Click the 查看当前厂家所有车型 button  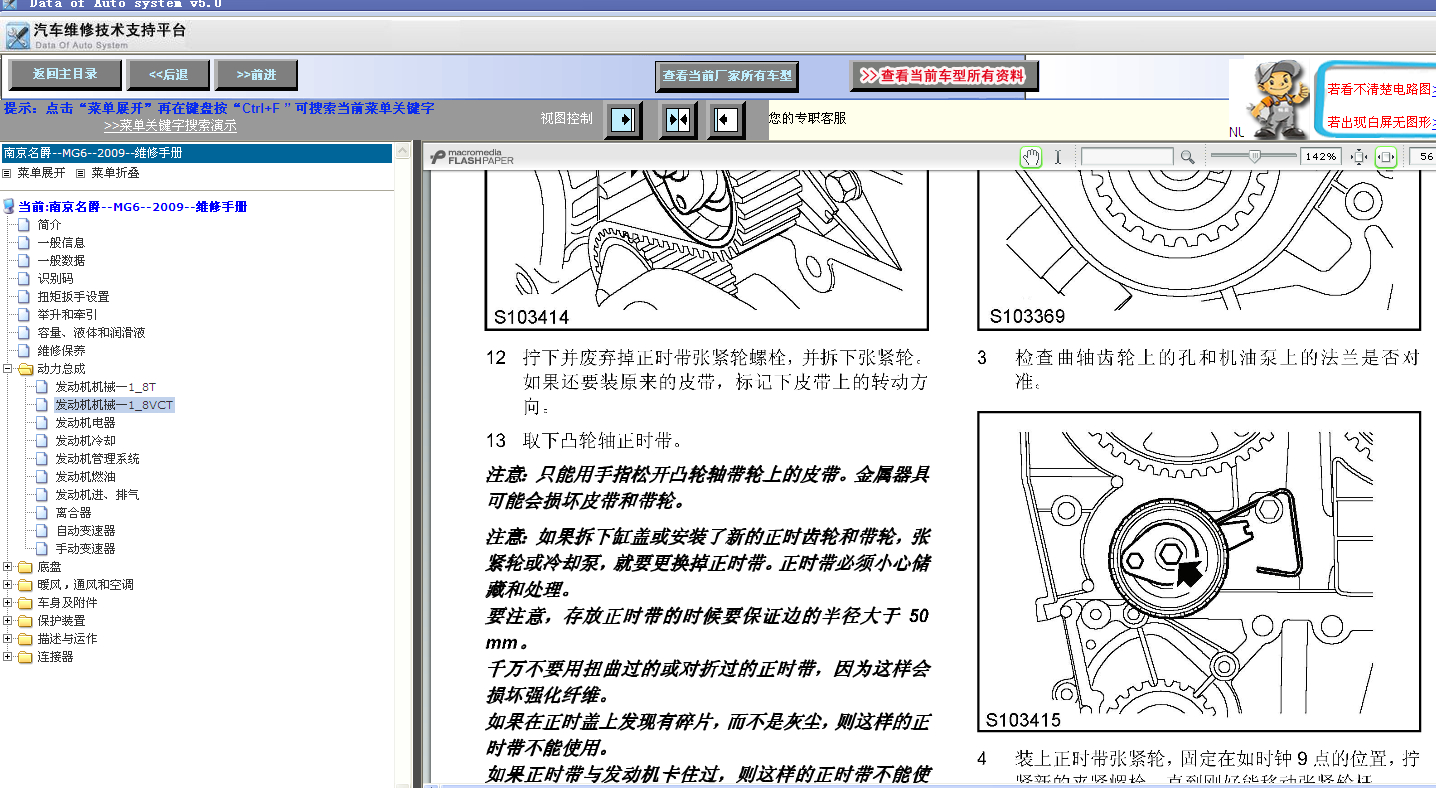tap(727, 75)
